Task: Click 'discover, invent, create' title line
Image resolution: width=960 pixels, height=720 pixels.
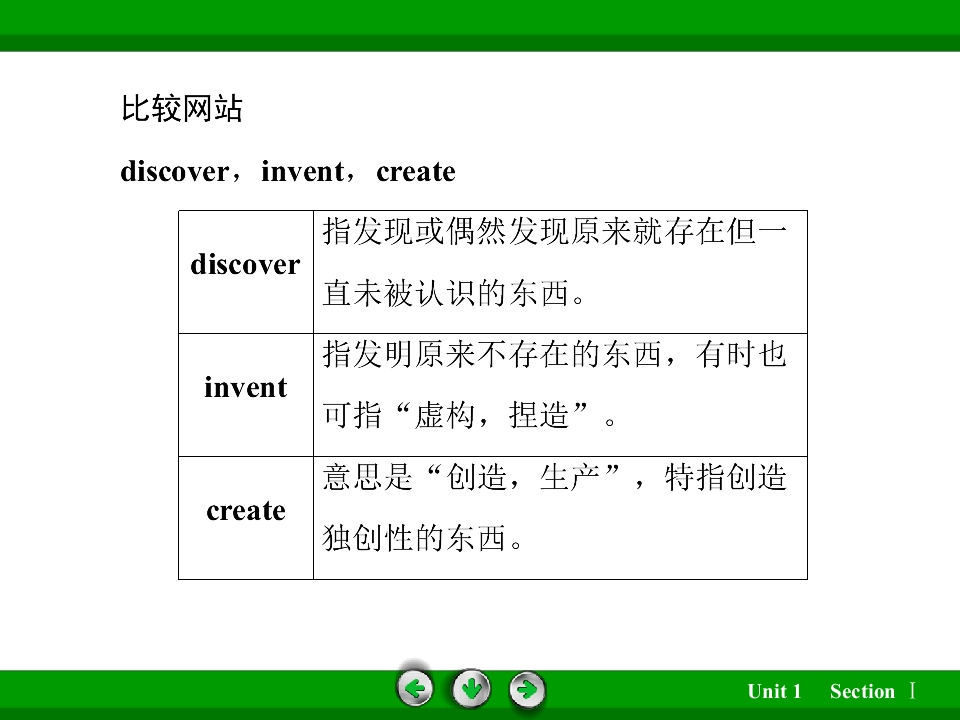Action: pos(288,171)
